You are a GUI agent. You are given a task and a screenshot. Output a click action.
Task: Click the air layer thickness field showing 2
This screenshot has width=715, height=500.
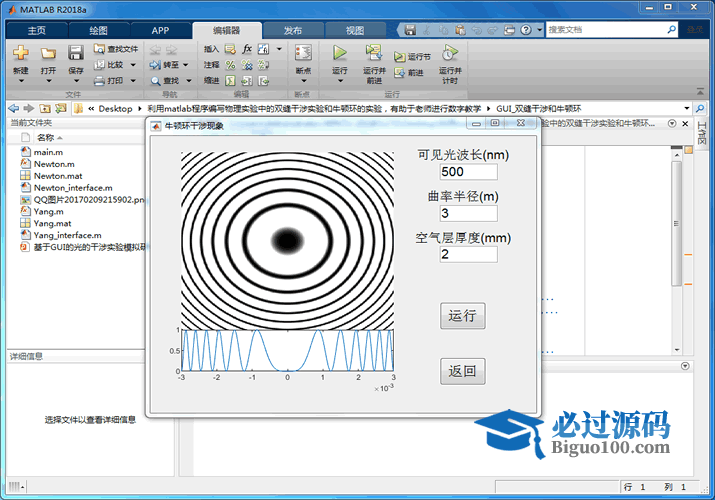pos(468,254)
